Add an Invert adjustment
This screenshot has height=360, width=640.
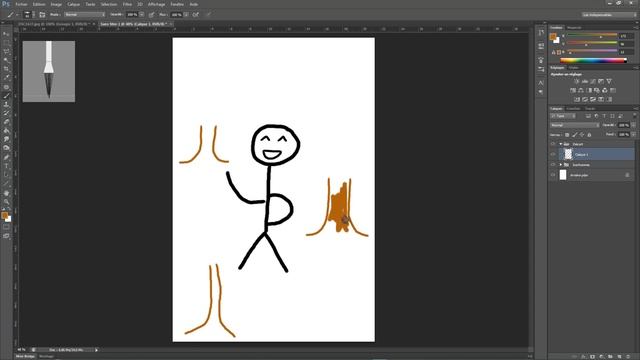pos(577,99)
